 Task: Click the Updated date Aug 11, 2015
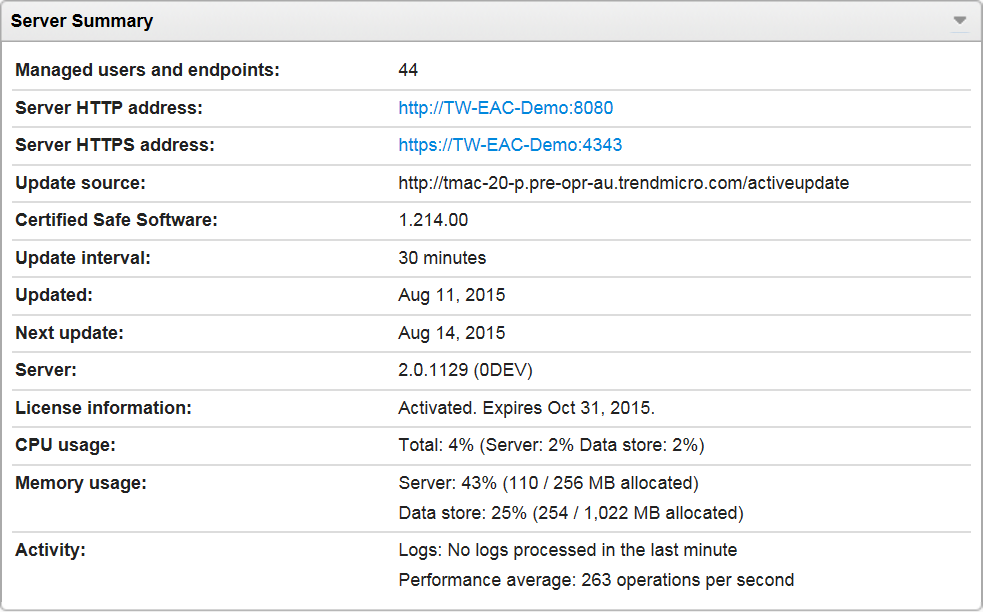451,295
